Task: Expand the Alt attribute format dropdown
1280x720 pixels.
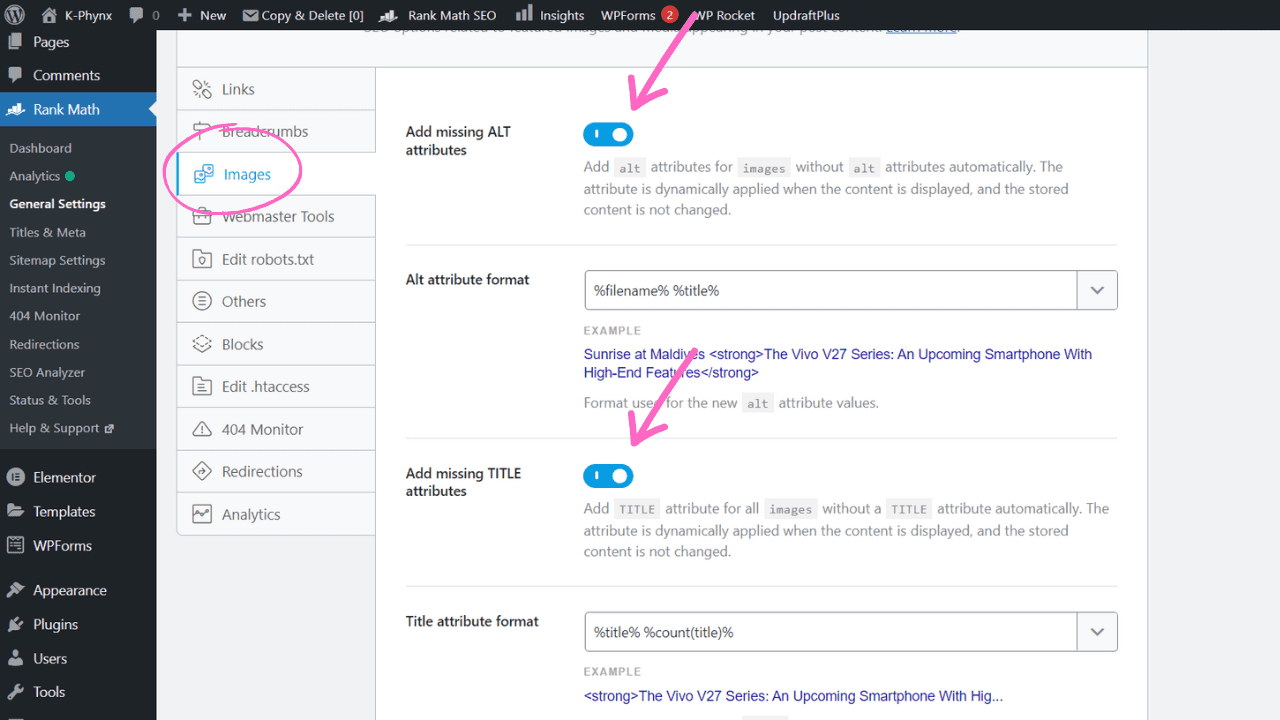Action: (1097, 290)
